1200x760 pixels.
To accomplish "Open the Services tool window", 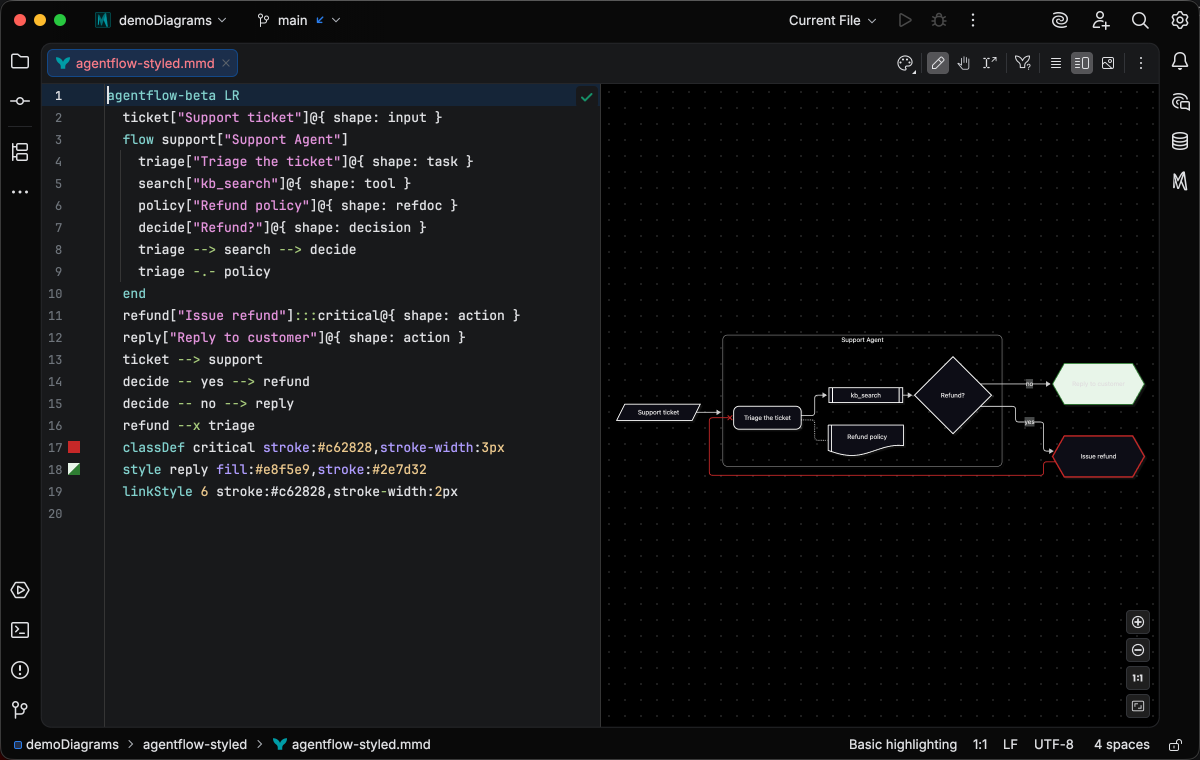I will click(20, 590).
